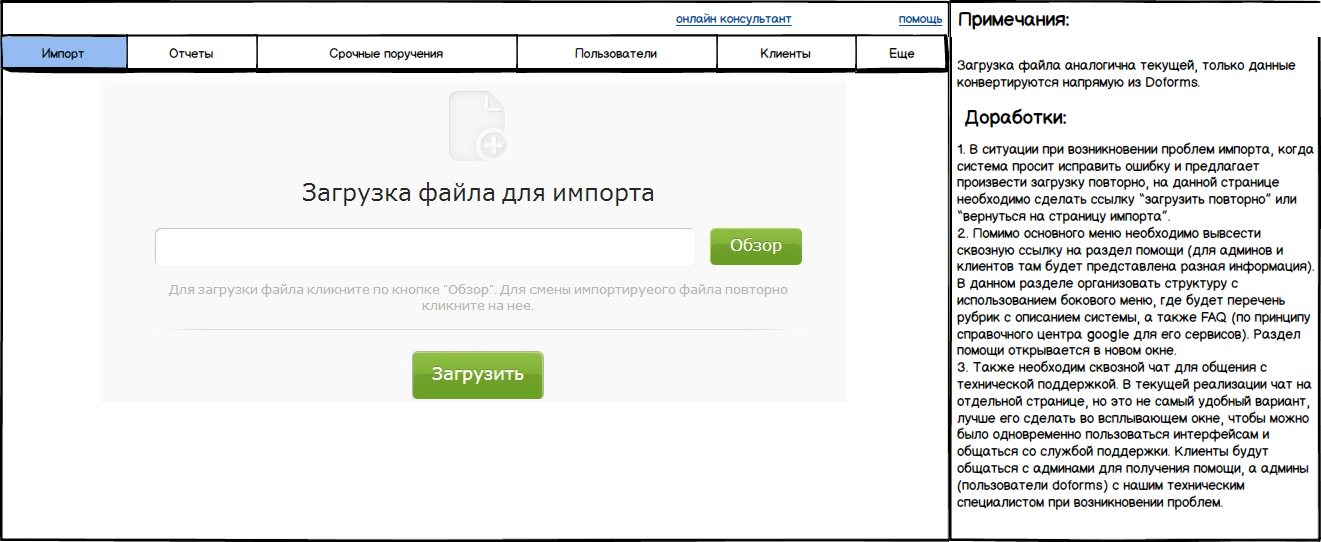
Task: Open the Импорт tab
Action: point(64,54)
